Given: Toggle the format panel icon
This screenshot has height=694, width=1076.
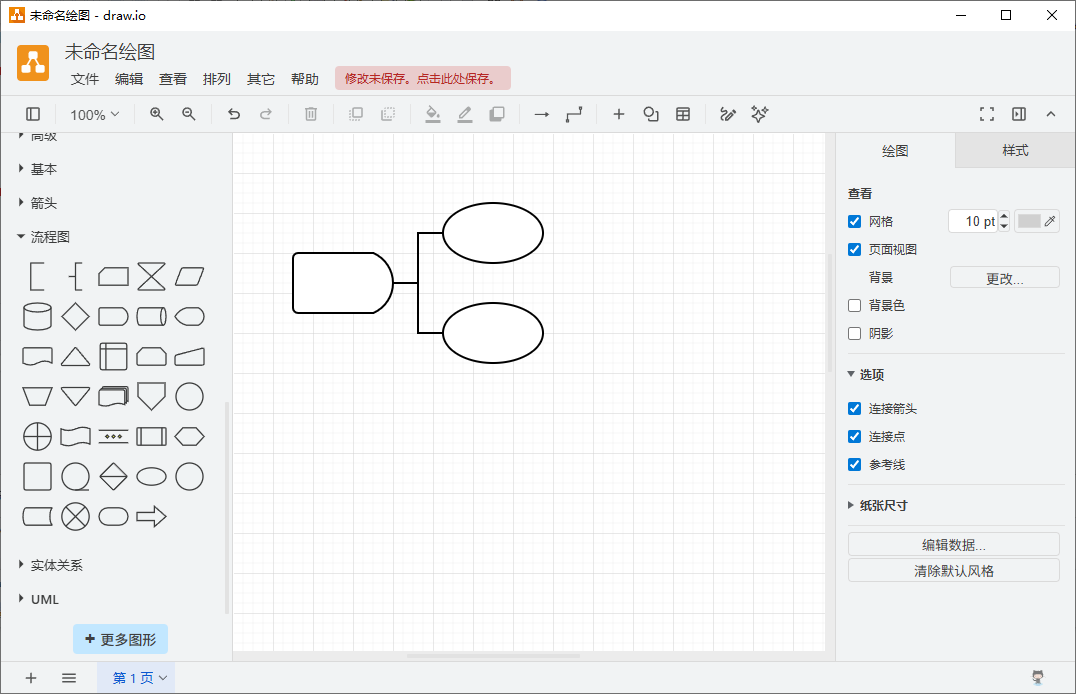Looking at the screenshot, I should [1019, 114].
